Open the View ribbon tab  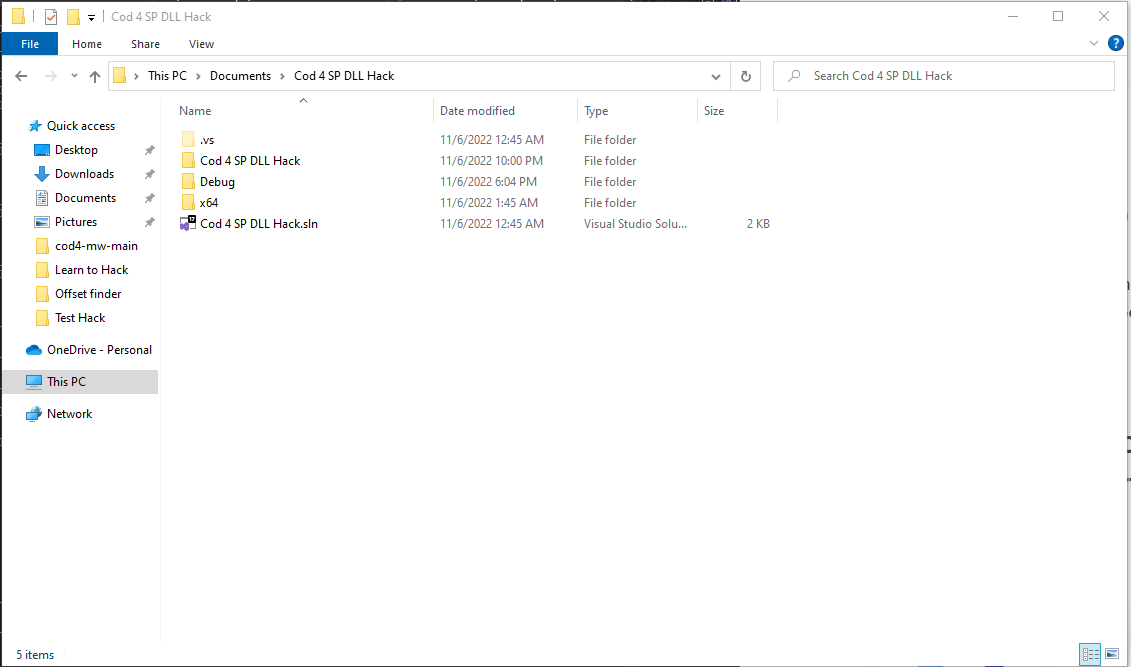coord(201,44)
